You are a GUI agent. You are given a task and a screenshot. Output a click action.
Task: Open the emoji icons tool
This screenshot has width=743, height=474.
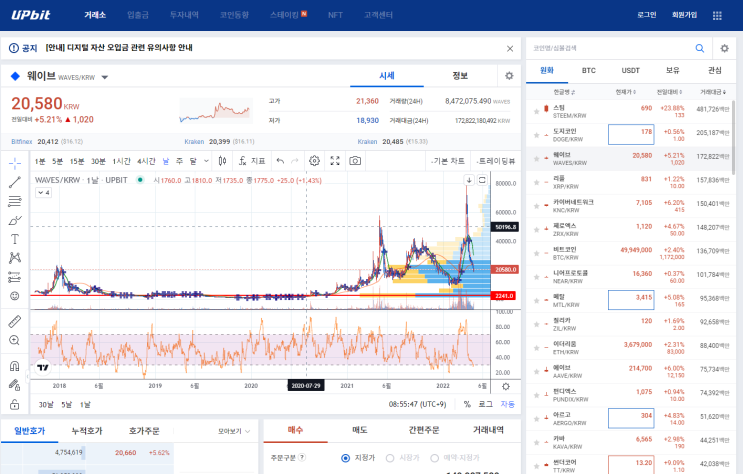pos(15,296)
